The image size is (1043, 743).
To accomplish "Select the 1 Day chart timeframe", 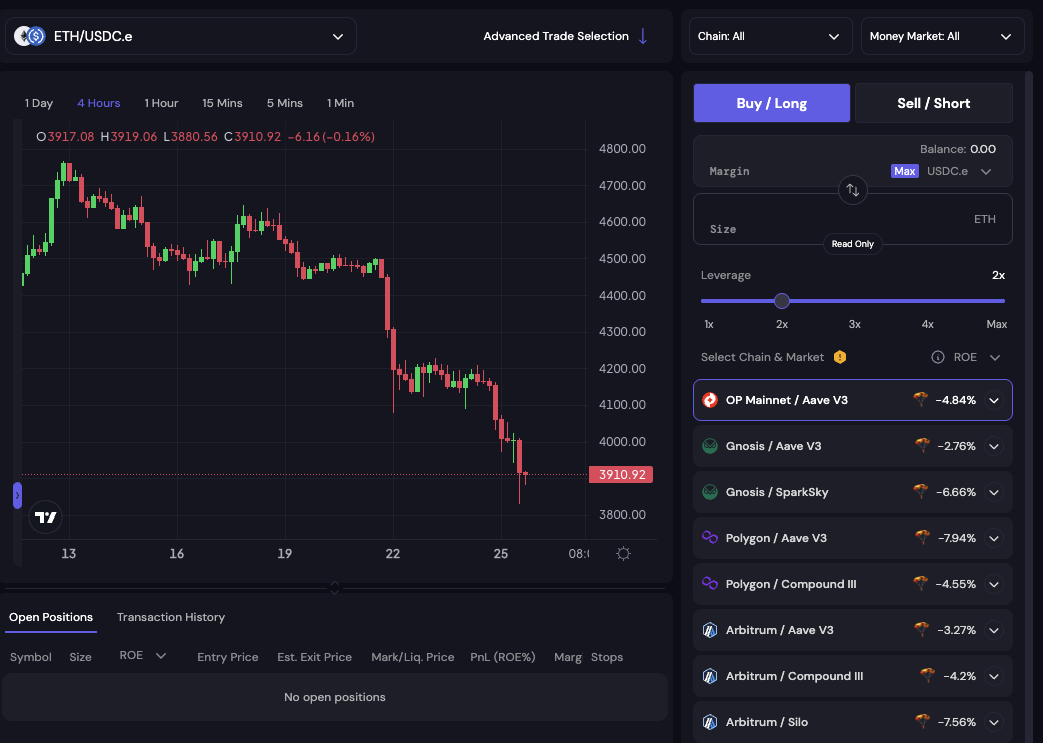I will coord(38,102).
